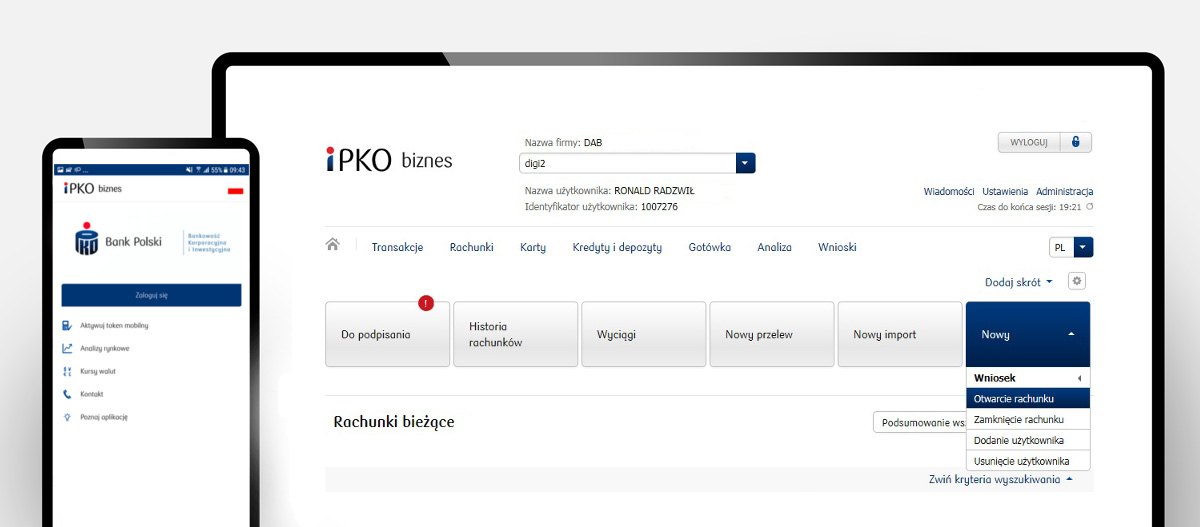Viewport: 1200px width, 527px height.
Task: Tap the phone handset Kontakt icon
Action: pos(67,394)
